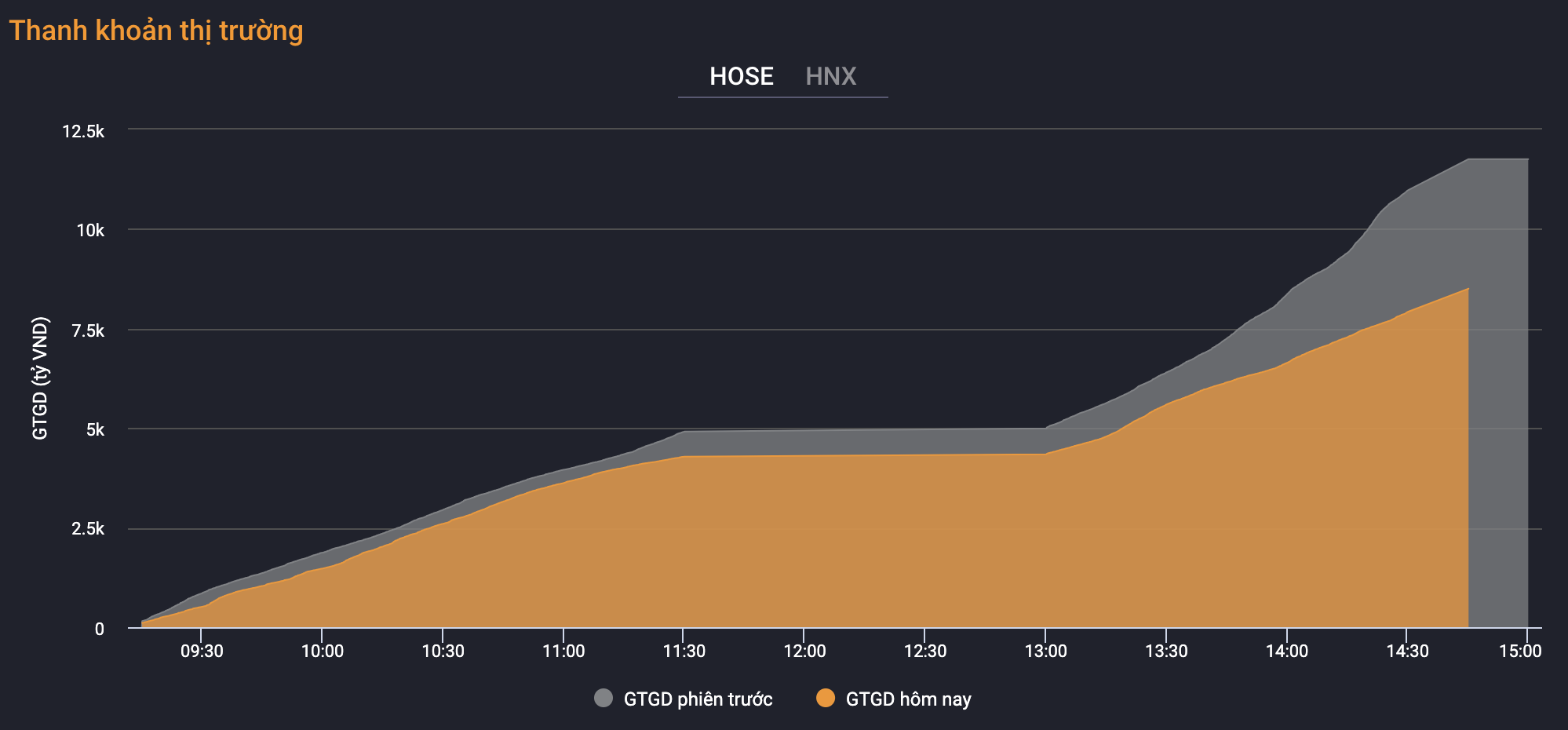
Task: Click the 'Thanh khoản thị trường' title
Action: [156, 31]
